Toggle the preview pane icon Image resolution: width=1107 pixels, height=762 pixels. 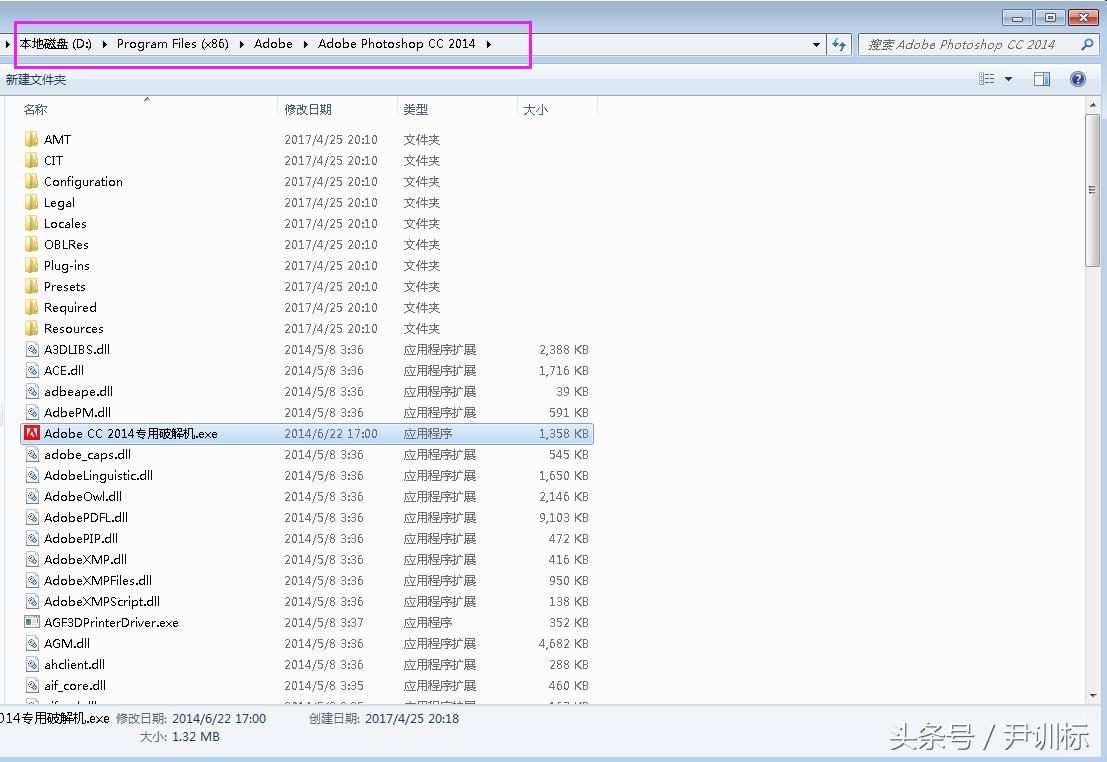[1041, 78]
